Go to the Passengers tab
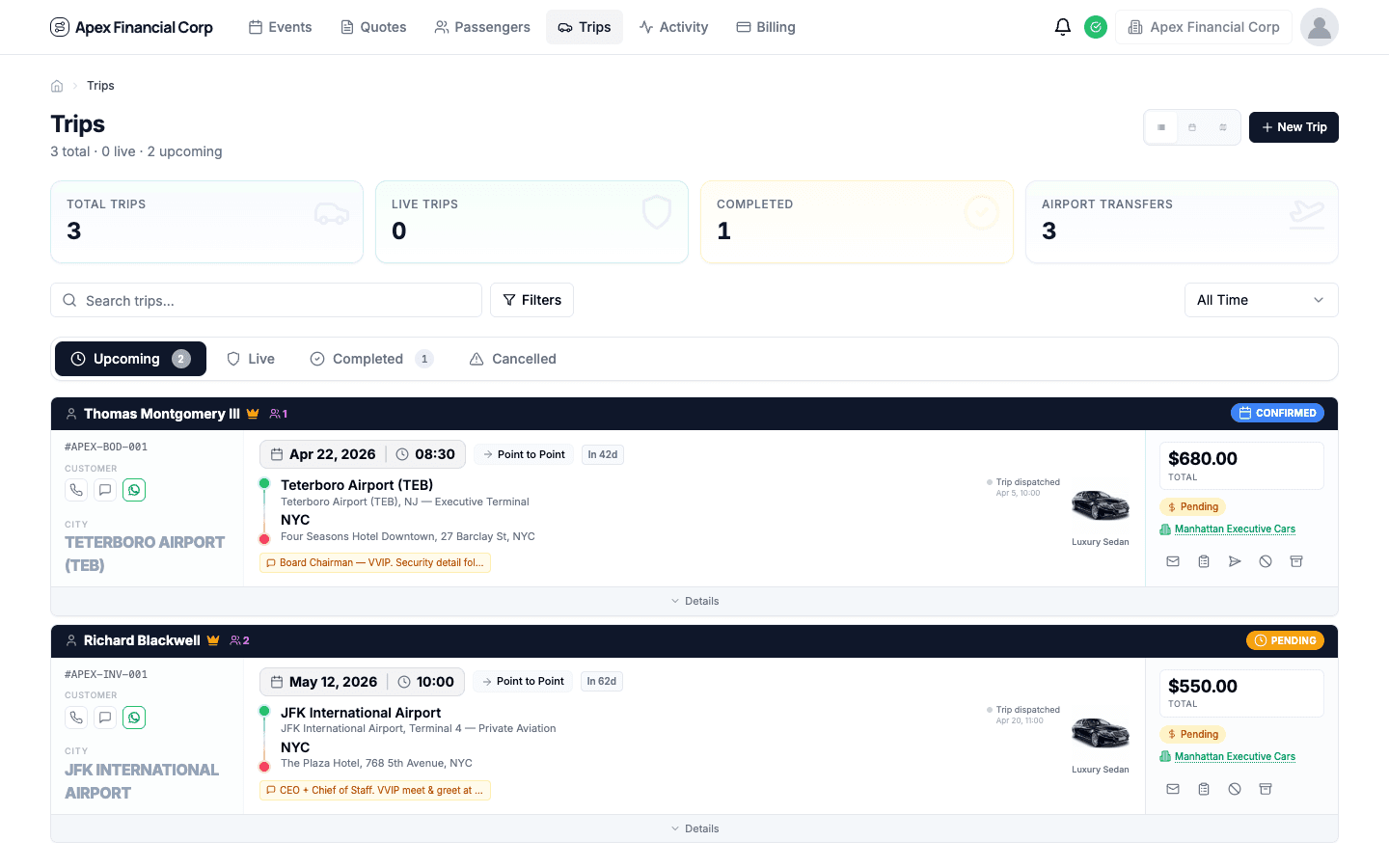This screenshot has width=1389, height=868. click(x=482, y=27)
